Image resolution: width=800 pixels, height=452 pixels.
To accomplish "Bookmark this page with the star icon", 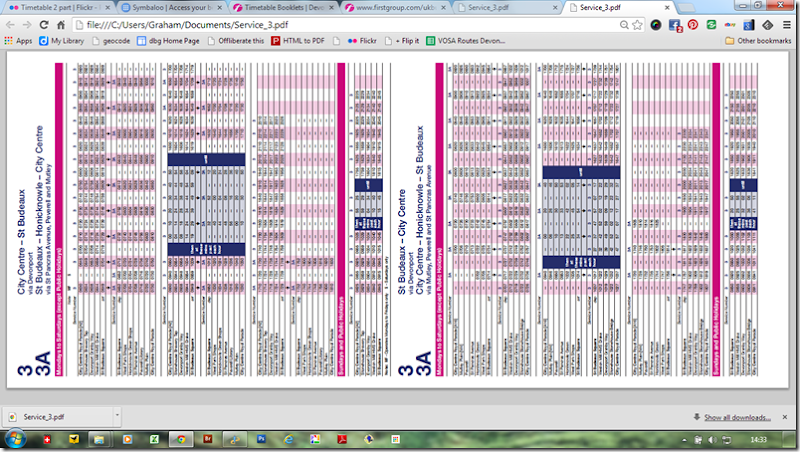I will pyautogui.click(x=637, y=25).
